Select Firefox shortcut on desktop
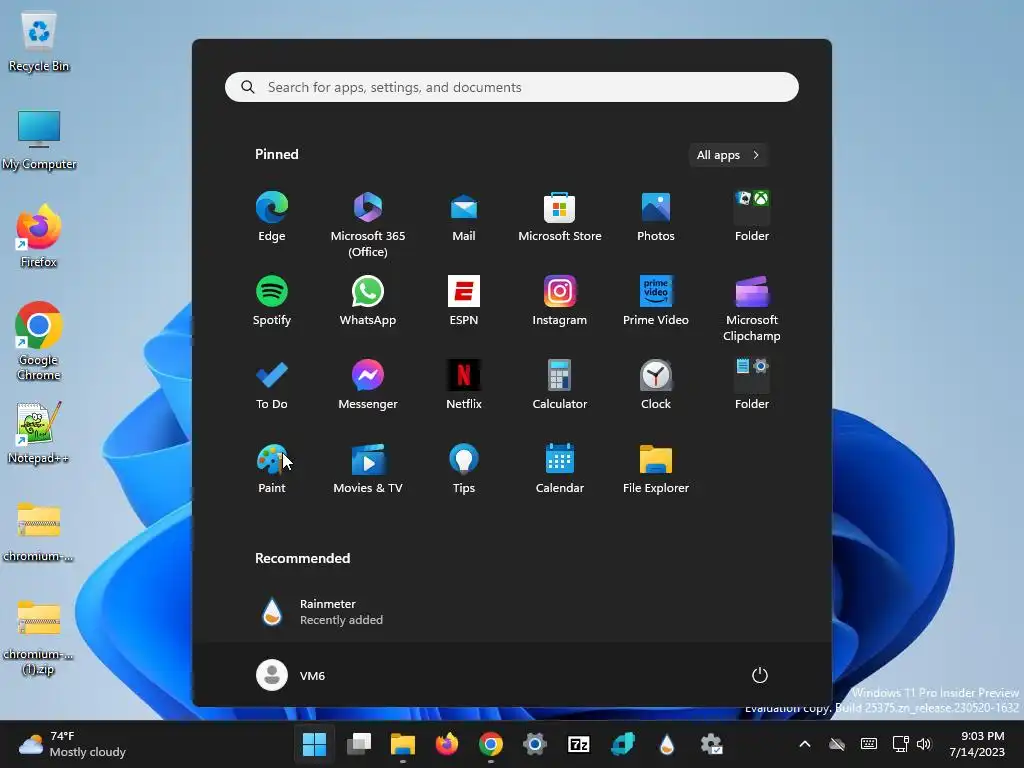Image resolution: width=1024 pixels, height=768 pixels. click(39, 236)
